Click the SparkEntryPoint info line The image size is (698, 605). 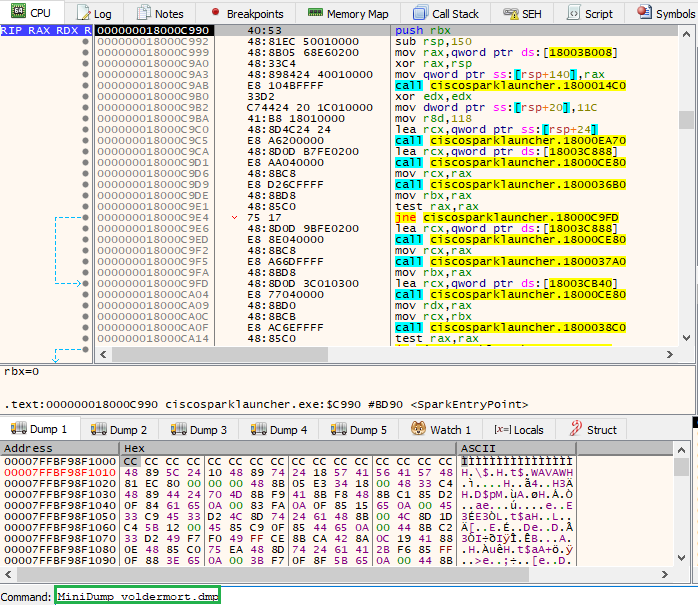(266, 404)
